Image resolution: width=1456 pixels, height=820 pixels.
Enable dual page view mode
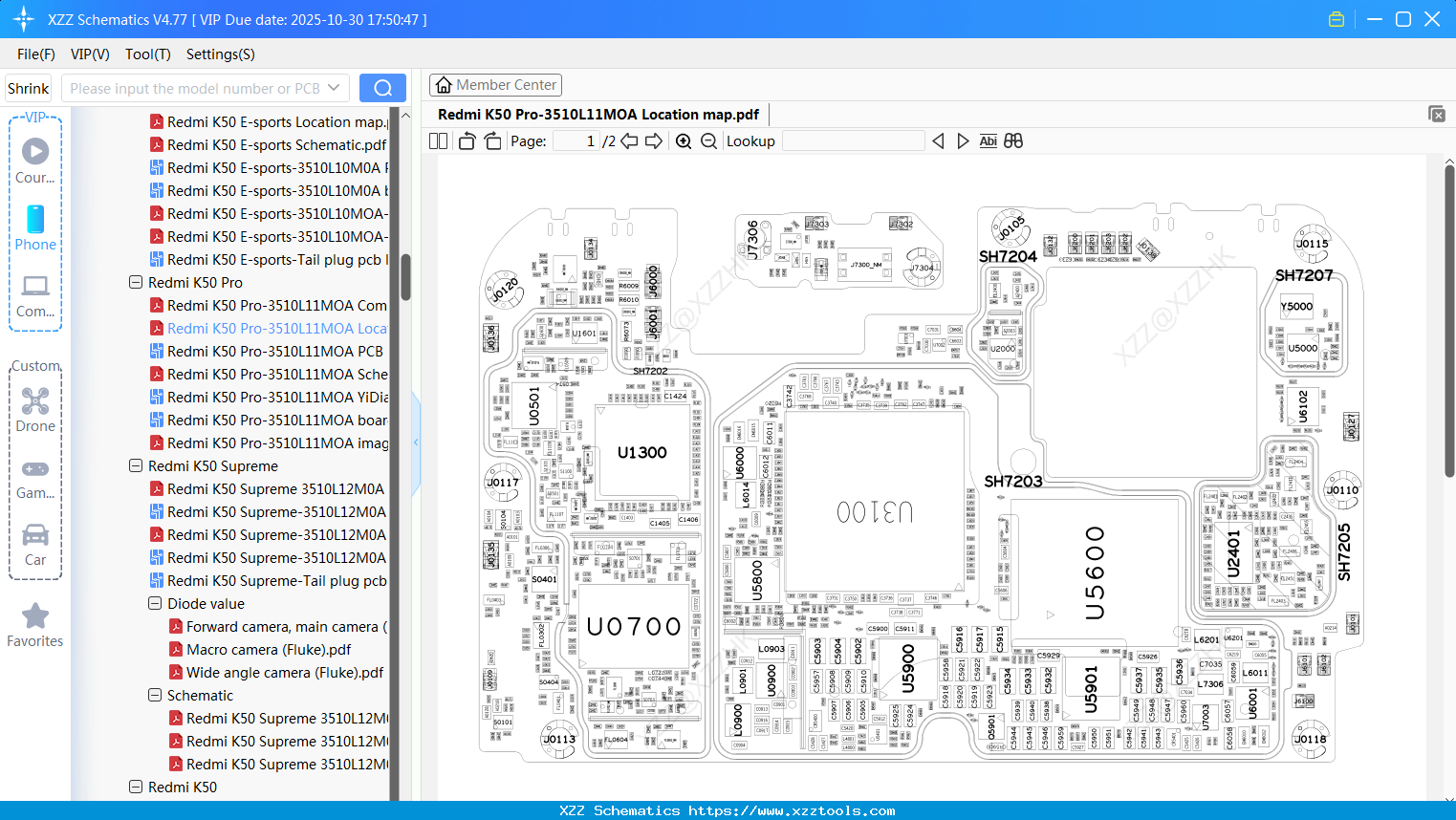pos(437,140)
